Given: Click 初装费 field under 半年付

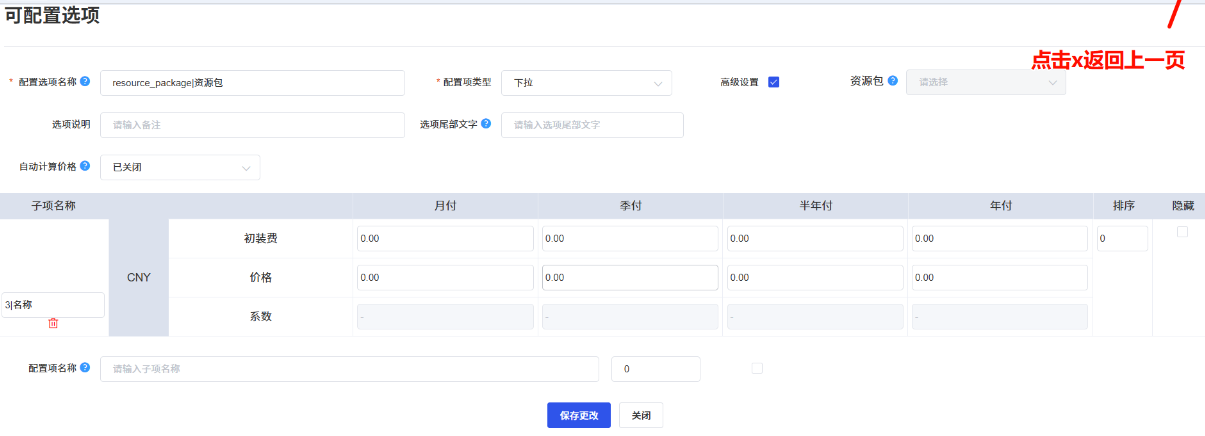Looking at the screenshot, I should [815, 239].
